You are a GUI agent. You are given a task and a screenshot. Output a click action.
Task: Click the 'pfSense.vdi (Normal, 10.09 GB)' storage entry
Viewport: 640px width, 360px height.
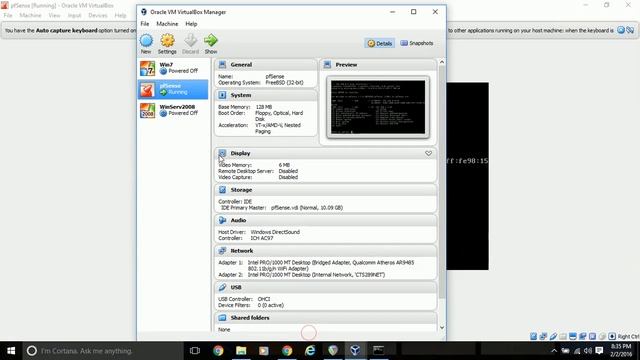tap(307, 208)
